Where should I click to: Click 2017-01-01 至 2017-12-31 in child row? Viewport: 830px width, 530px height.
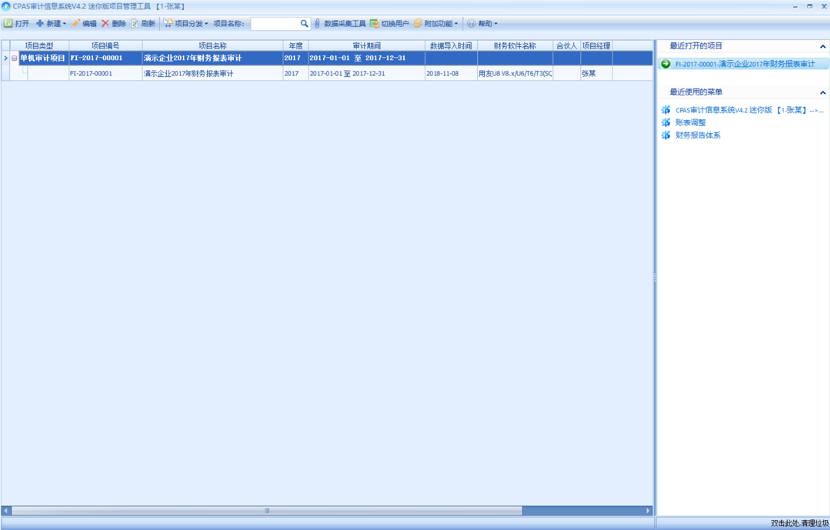pos(366,73)
